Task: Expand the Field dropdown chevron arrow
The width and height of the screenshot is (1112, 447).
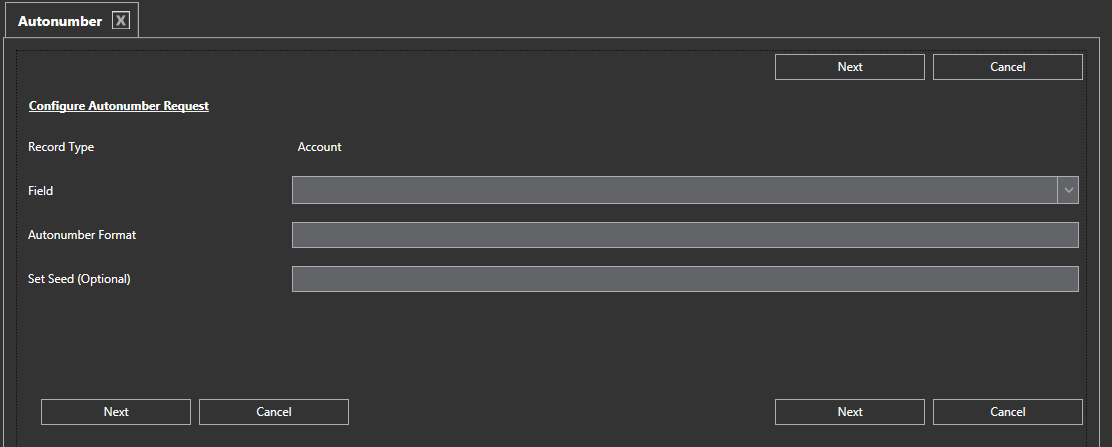Action: (x=1068, y=190)
